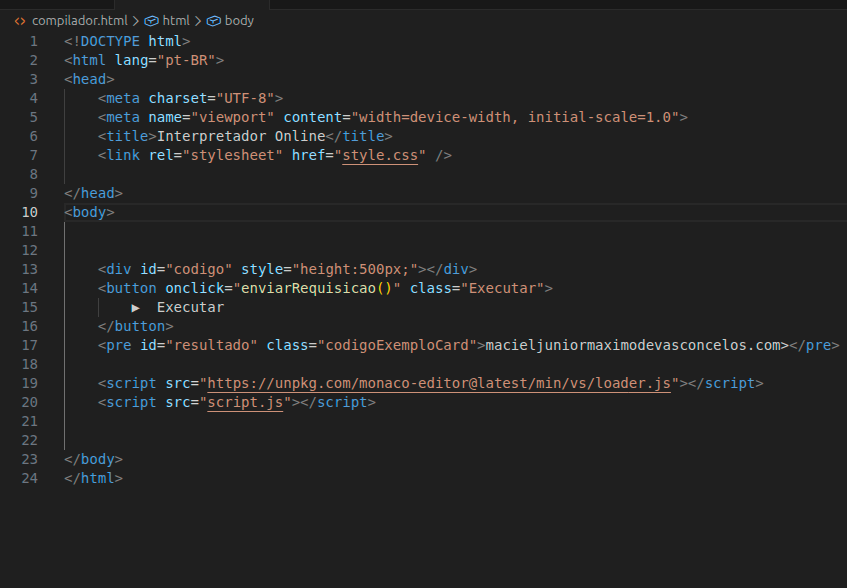Open the body breadcrumb segment

coord(239,21)
